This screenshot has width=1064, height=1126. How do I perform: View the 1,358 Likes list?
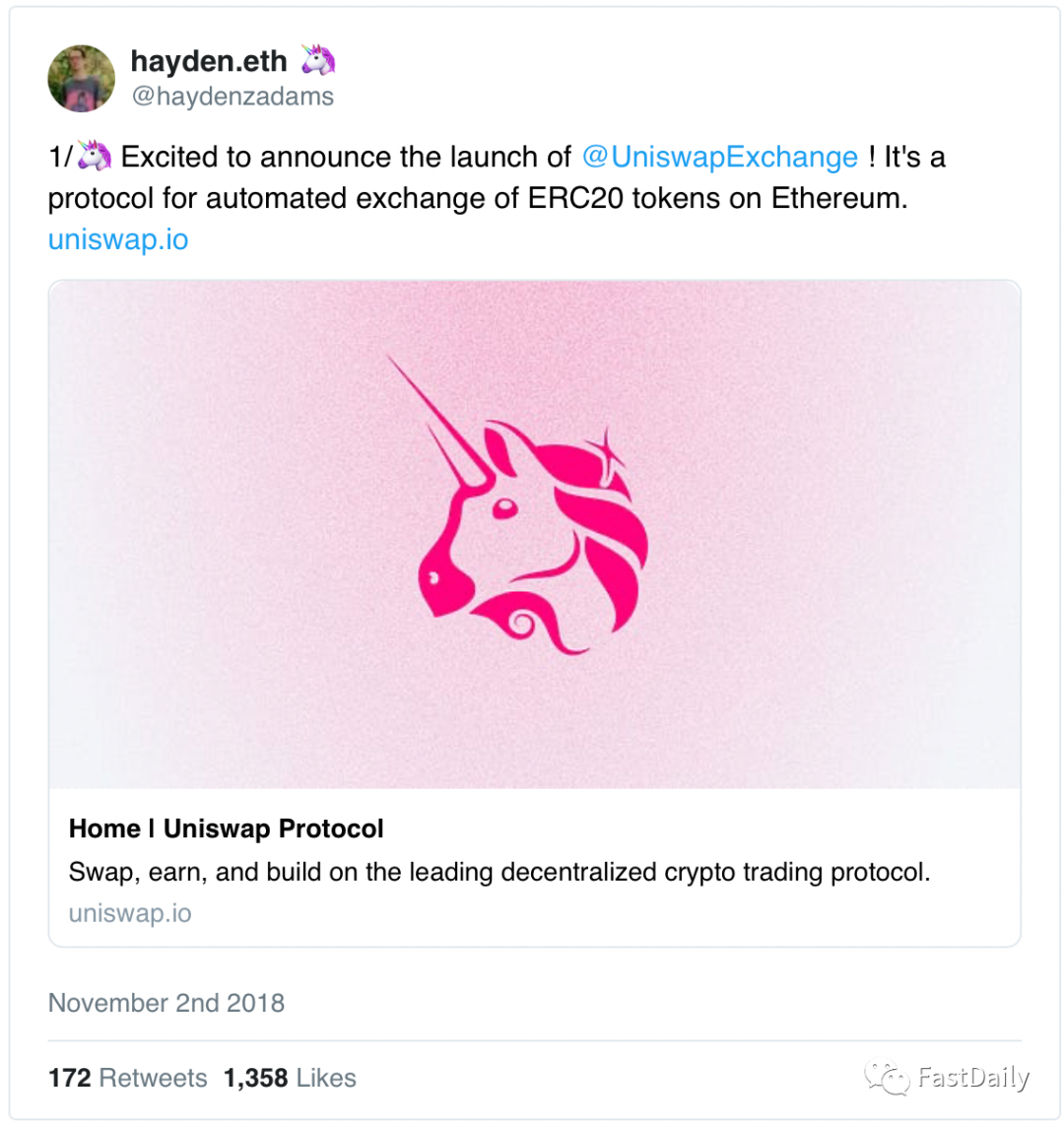[290, 1078]
